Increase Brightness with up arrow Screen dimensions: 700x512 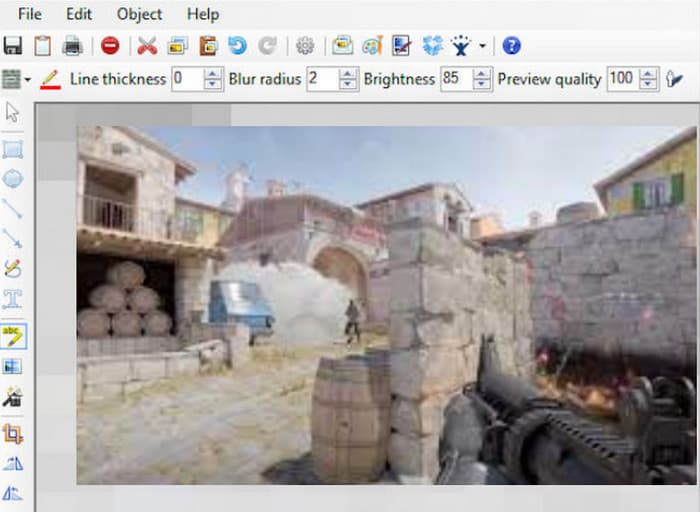click(x=482, y=74)
